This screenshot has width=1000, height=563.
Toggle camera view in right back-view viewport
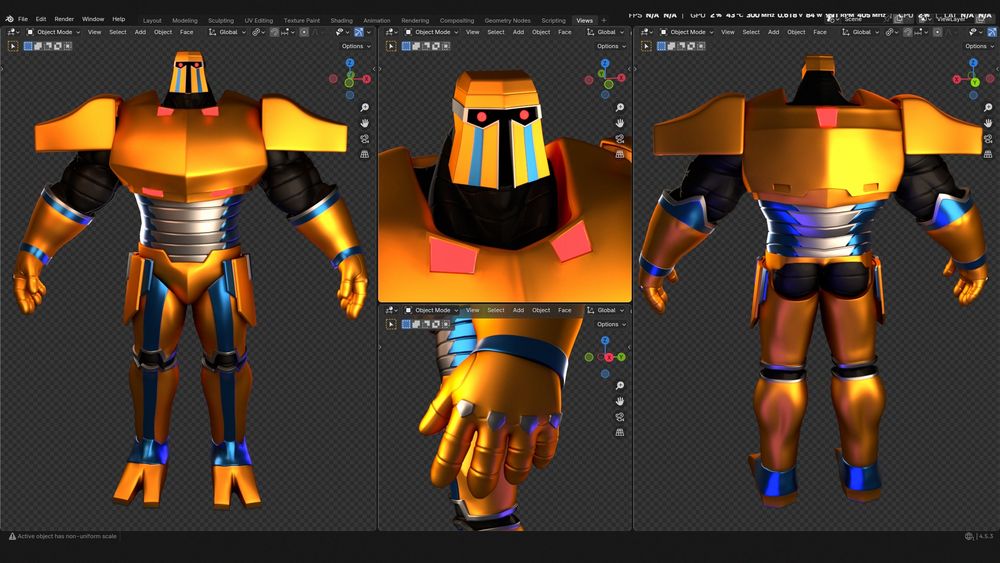(988, 138)
